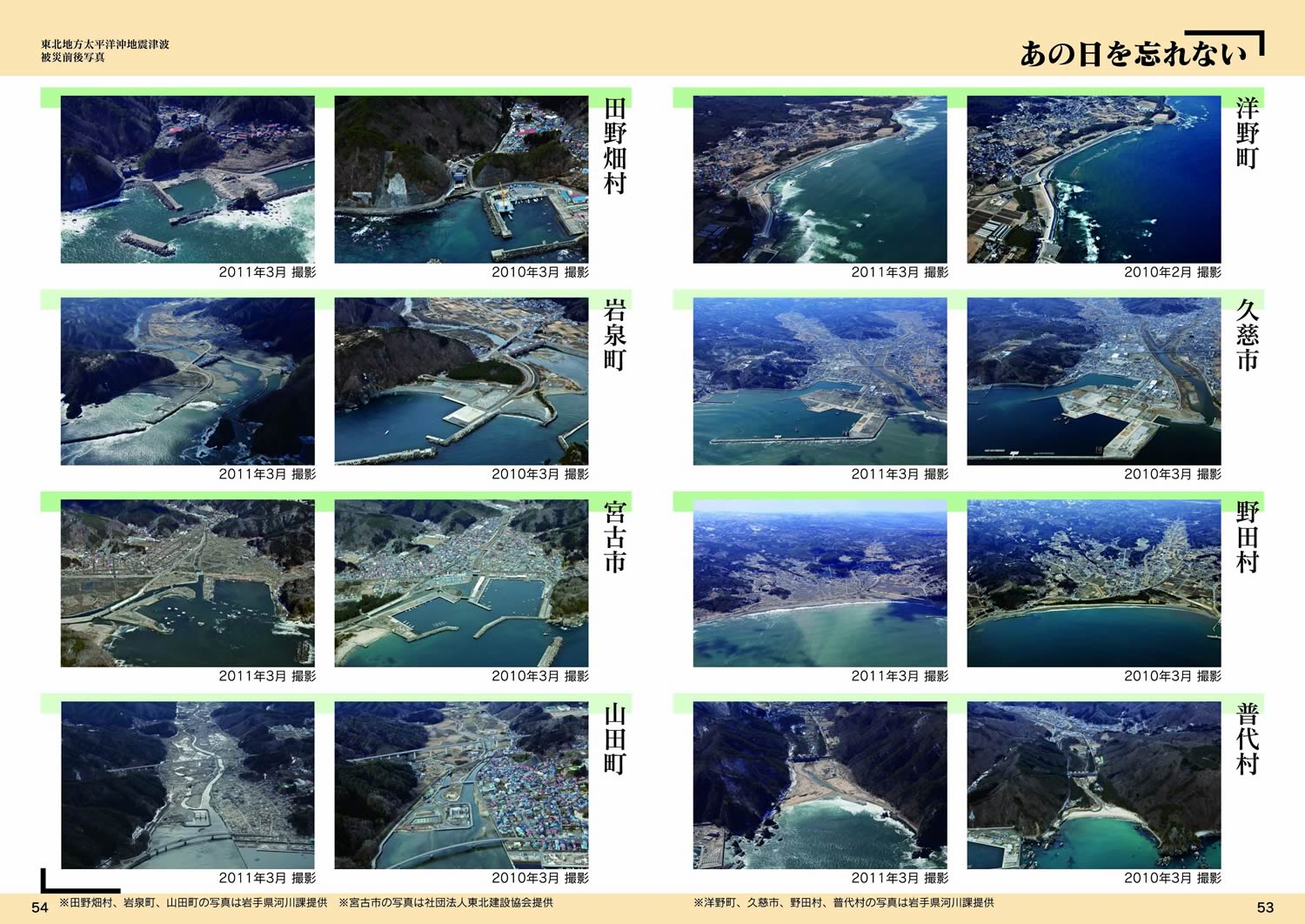This screenshot has width=1305, height=924.
Task: Click the heading あの日を忘れない
Action: (x=1134, y=54)
